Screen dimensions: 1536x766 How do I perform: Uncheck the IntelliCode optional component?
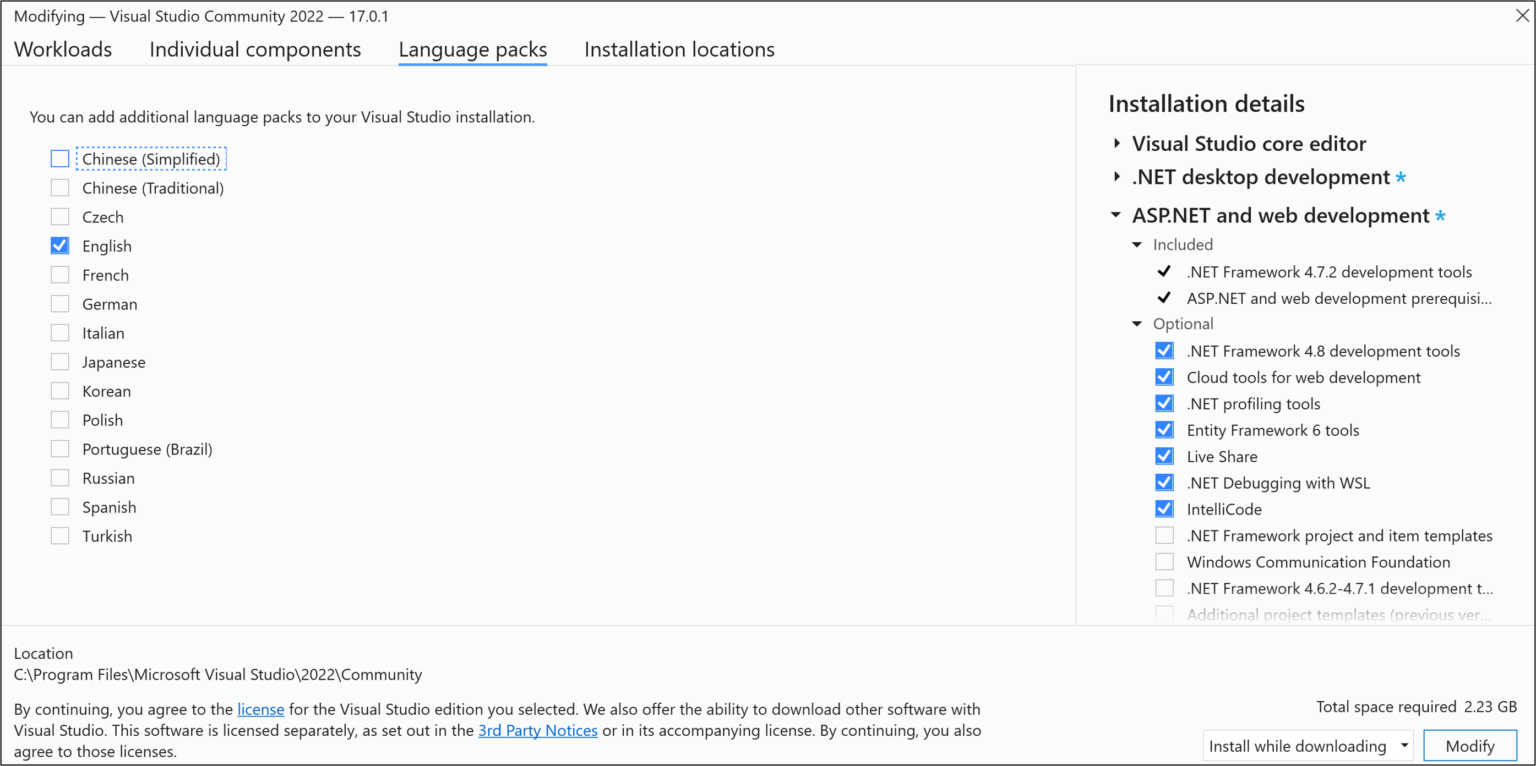1164,508
